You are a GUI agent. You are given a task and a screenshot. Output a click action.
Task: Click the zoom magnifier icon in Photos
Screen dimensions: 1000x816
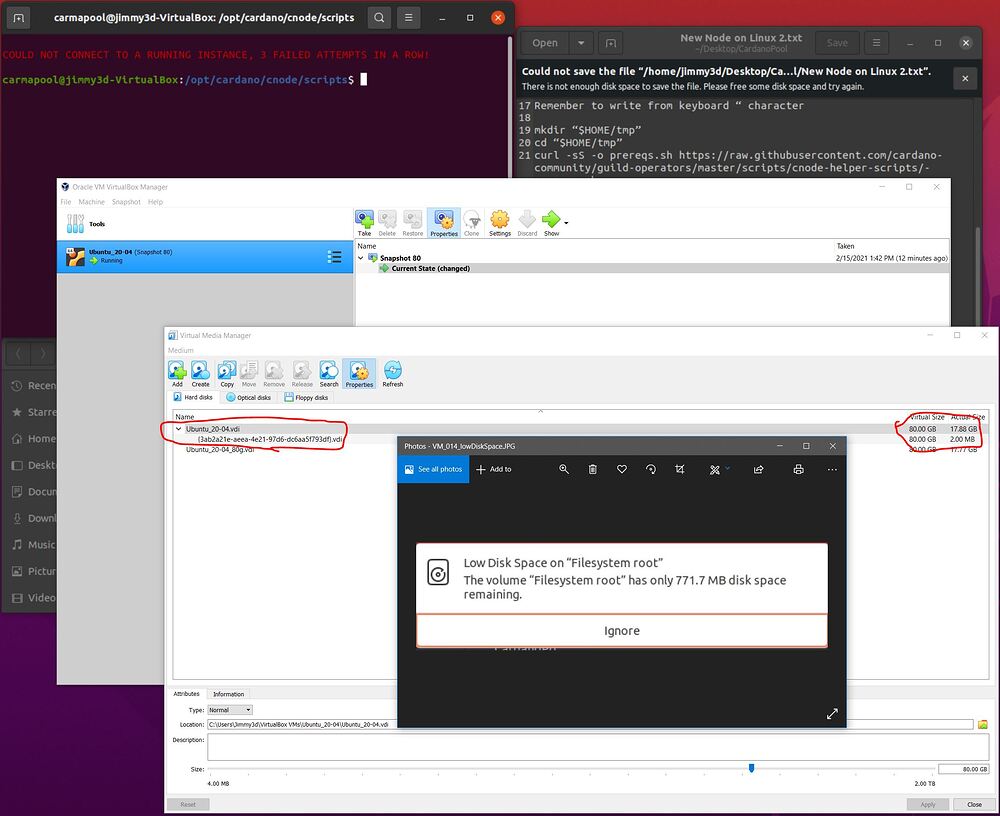tap(564, 469)
